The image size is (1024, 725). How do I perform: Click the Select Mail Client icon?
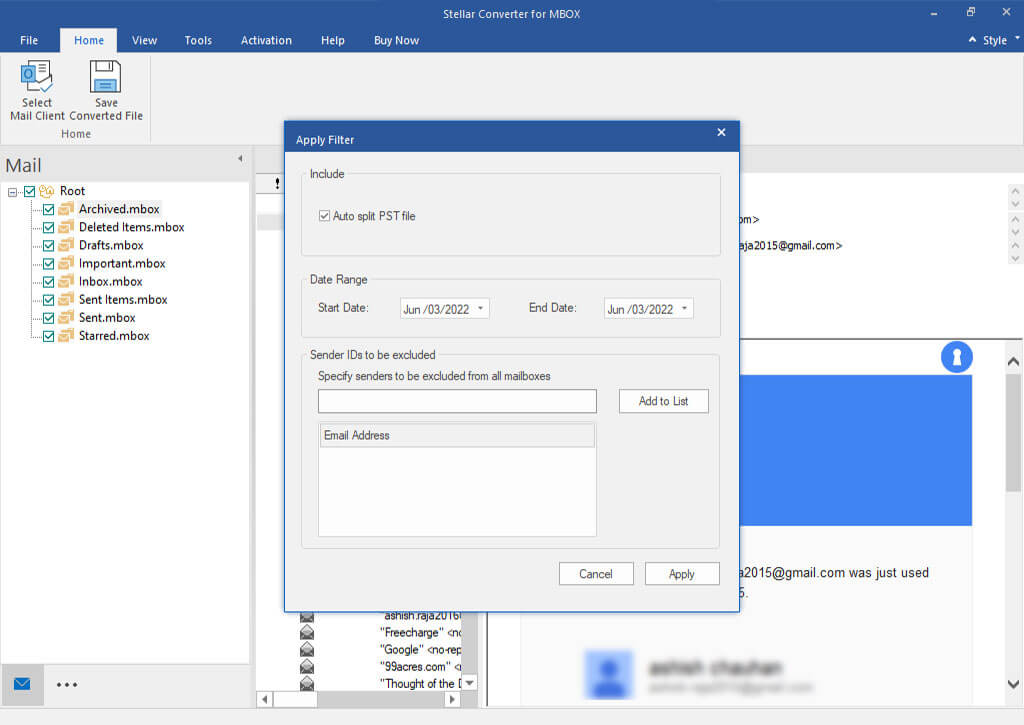37,77
